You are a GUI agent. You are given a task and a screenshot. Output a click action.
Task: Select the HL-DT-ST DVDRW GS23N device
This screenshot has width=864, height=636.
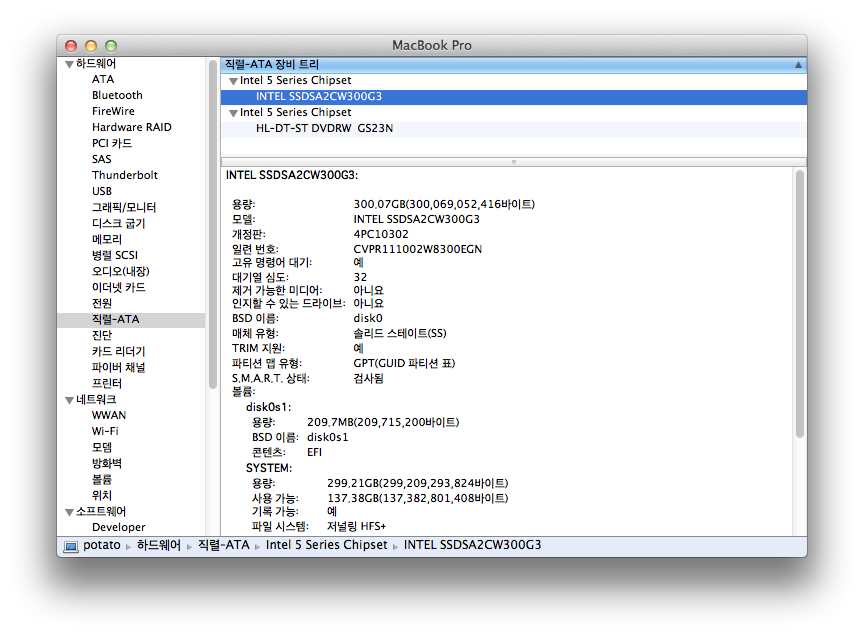tap(324, 128)
